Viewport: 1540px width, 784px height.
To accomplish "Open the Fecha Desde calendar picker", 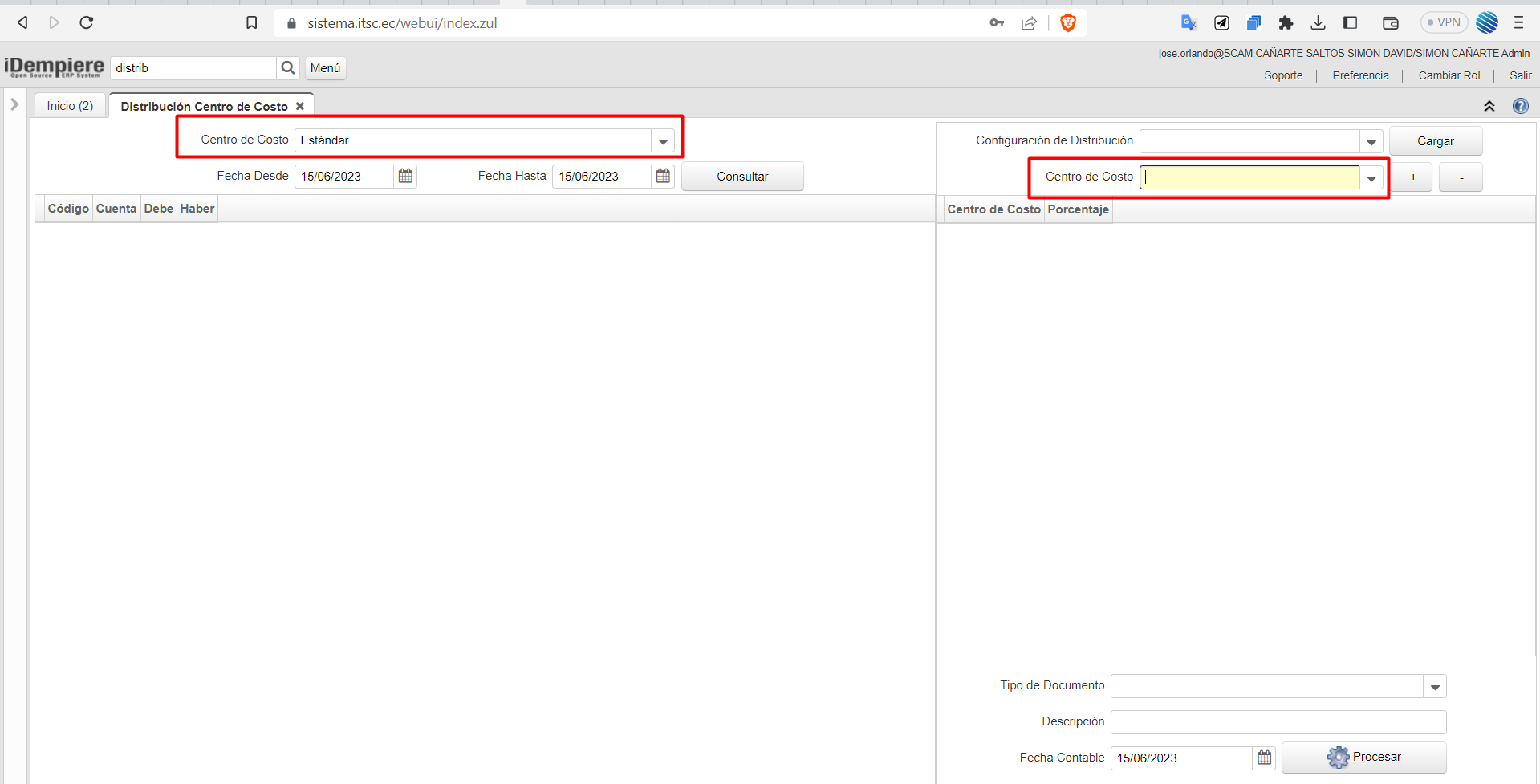I will [x=405, y=176].
